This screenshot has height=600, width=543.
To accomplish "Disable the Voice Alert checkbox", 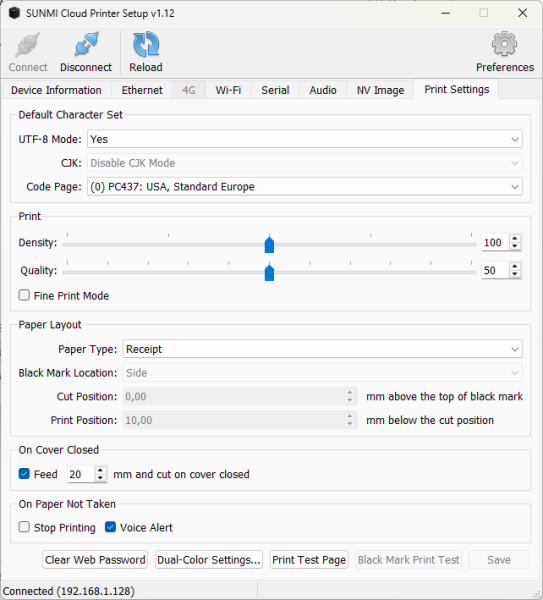I will (x=110, y=527).
